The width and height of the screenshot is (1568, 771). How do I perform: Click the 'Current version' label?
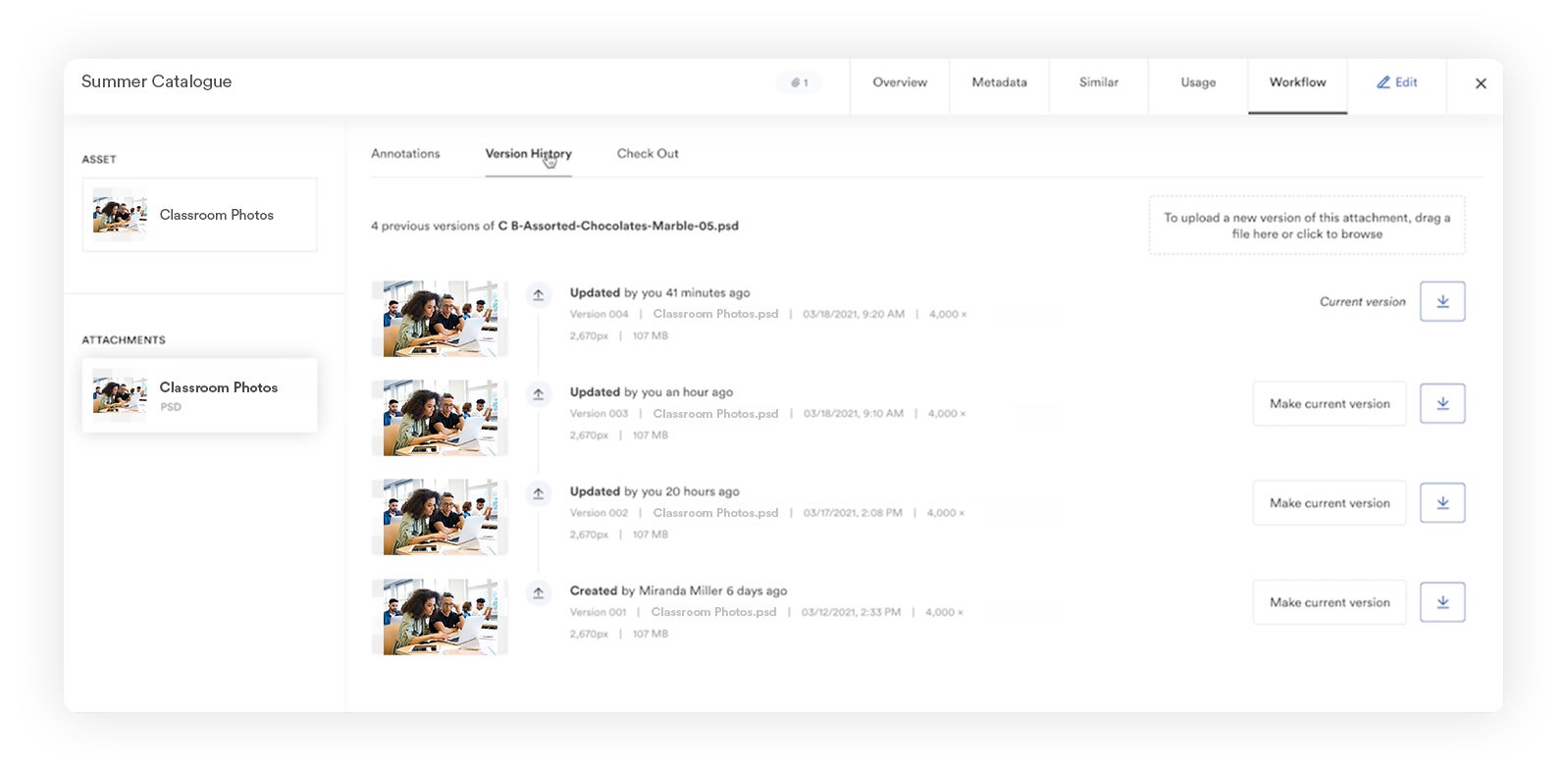click(x=1362, y=301)
